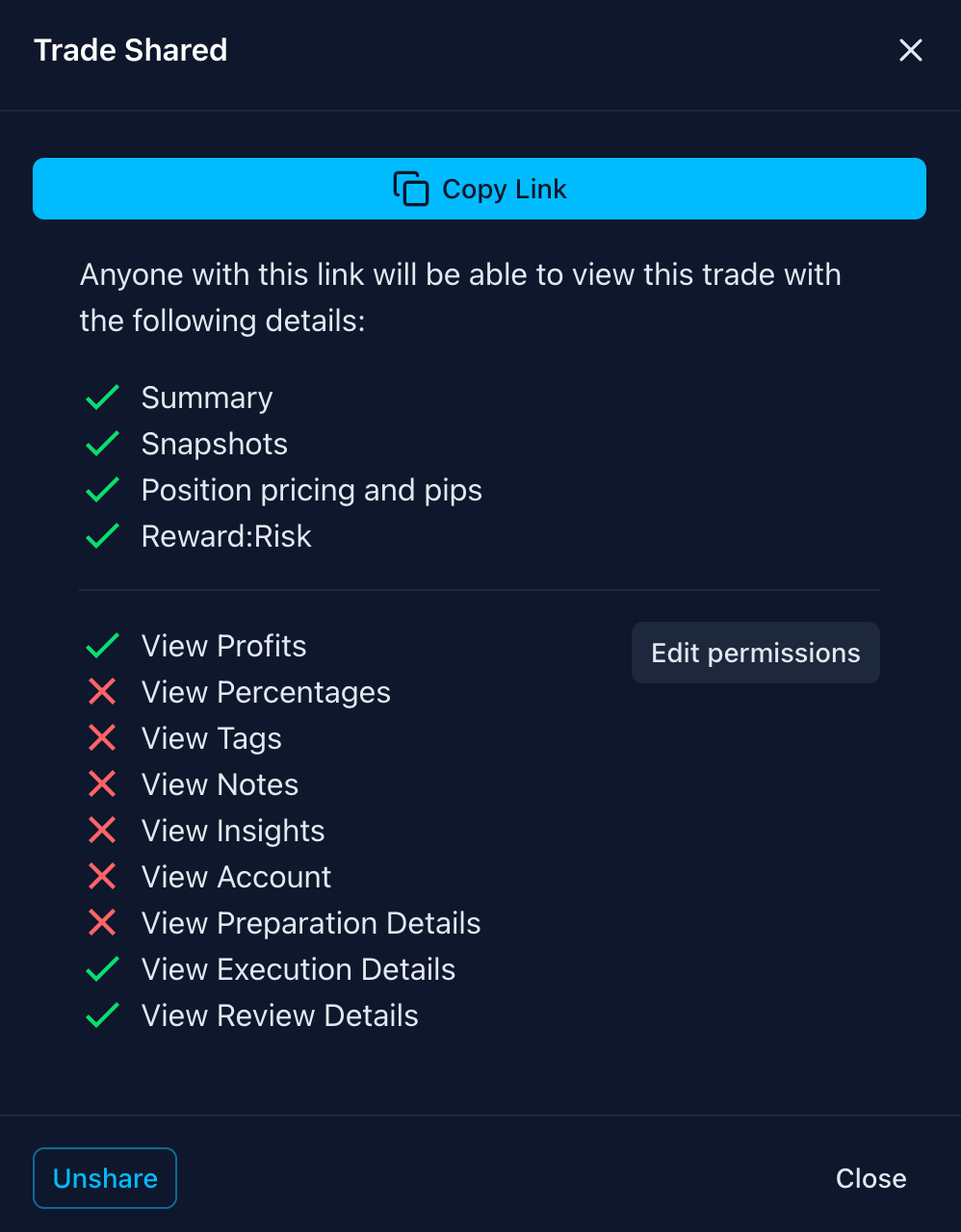Image resolution: width=961 pixels, height=1232 pixels.
Task: Click the green checkmark beside Reward:Risk
Action: click(102, 536)
